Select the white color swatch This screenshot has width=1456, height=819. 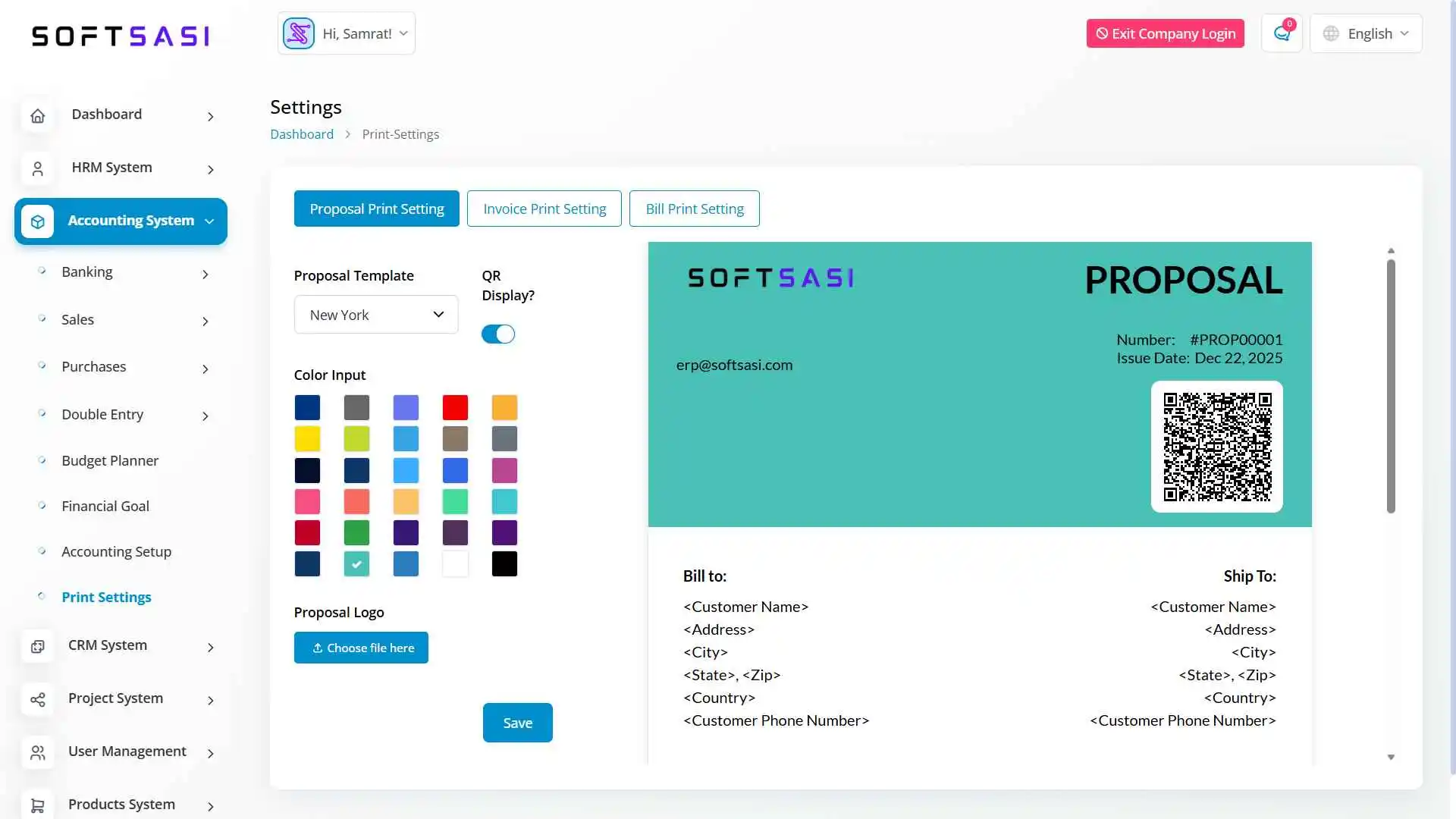click(x=455, y=564)
